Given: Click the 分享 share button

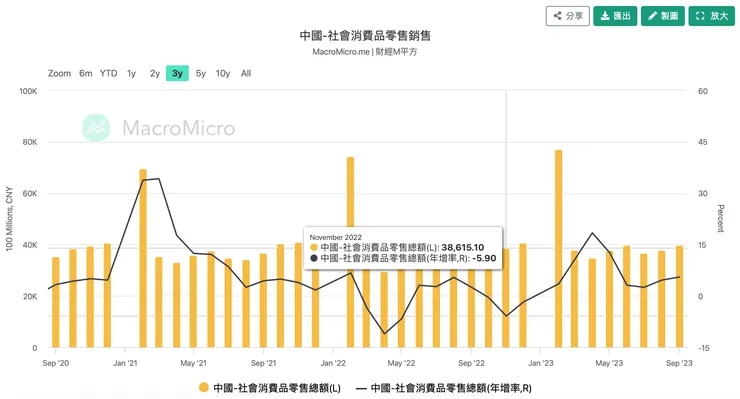Looking at the screenshot, I should click(567, 16).
